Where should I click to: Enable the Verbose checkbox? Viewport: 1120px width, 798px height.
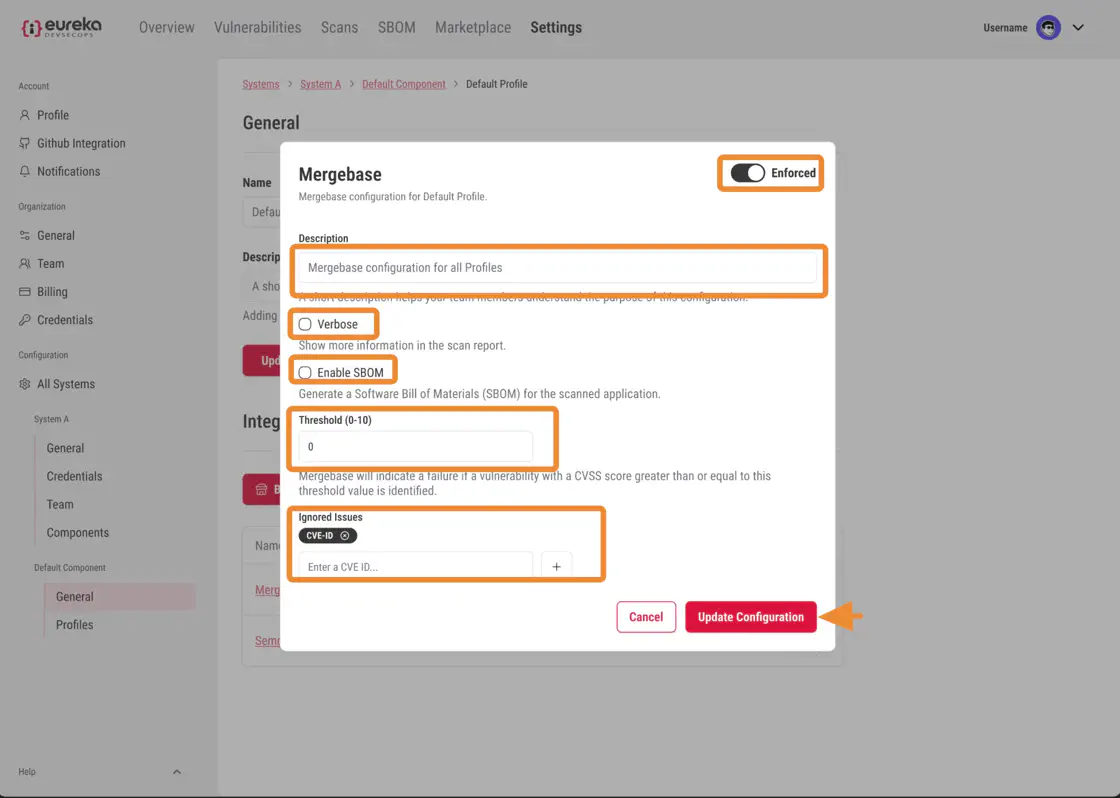305,324
